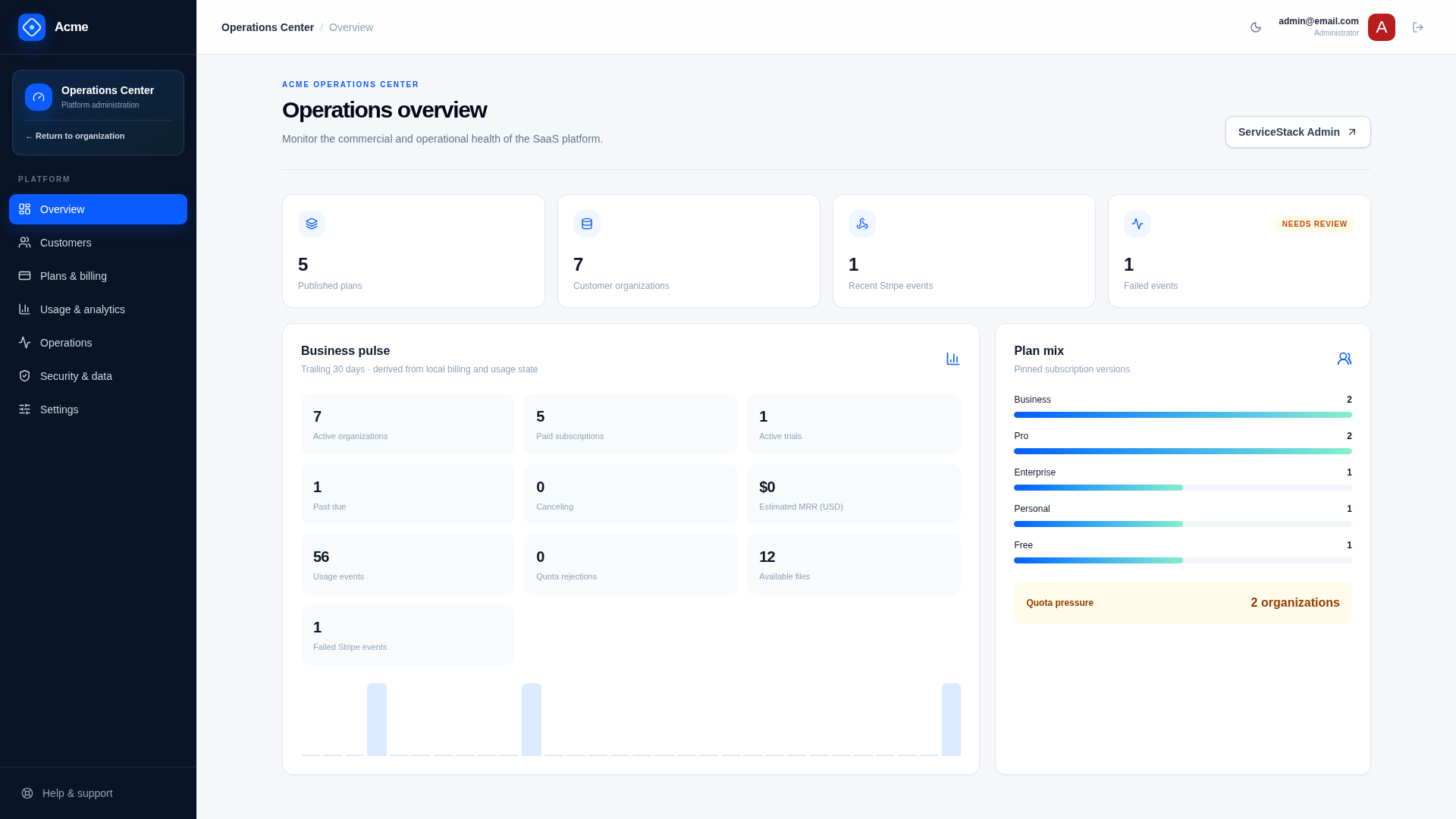Open the red admin avatar
The height and width of the screenshot is (819, 1456).
point(1382,27)
